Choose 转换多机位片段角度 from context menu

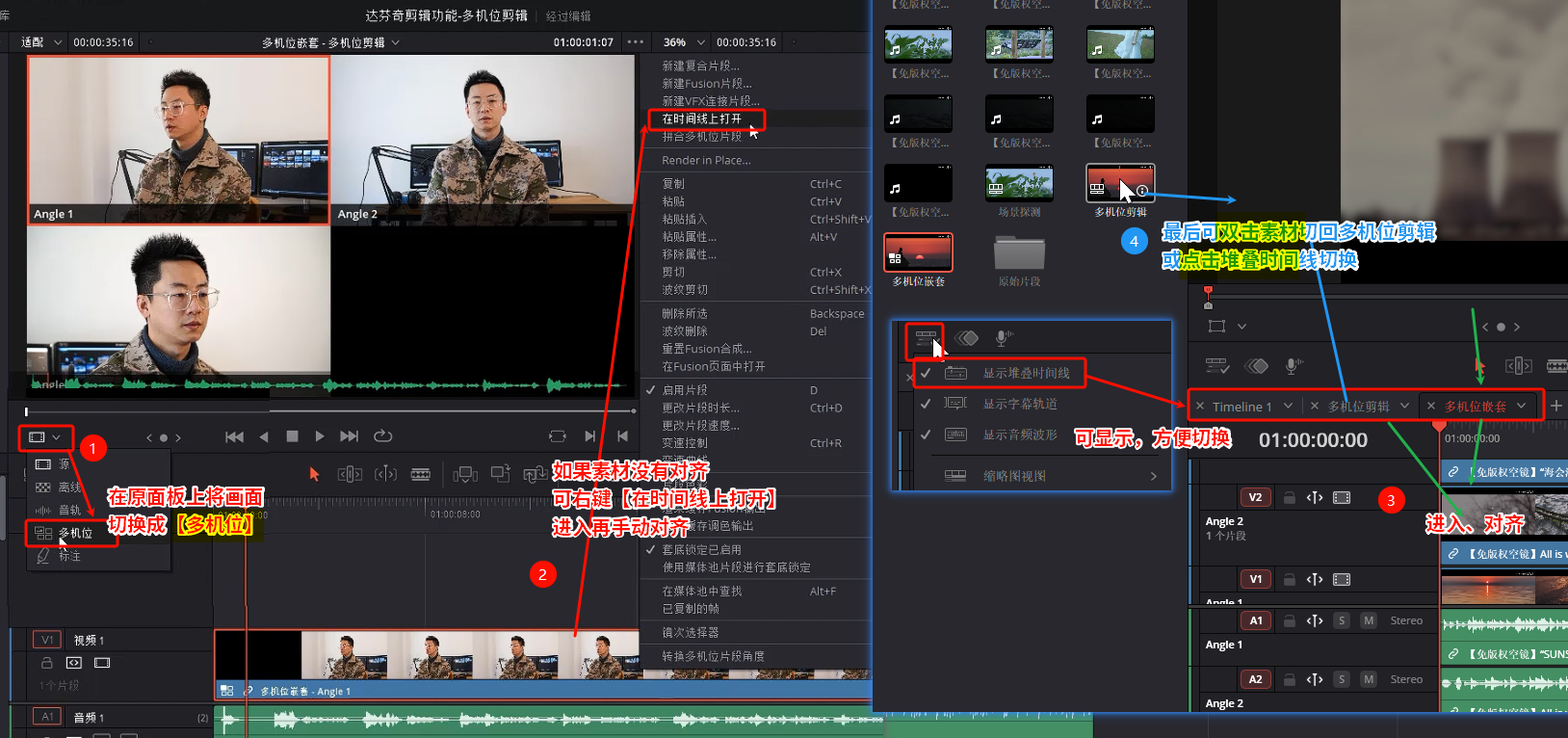[713, 656]
